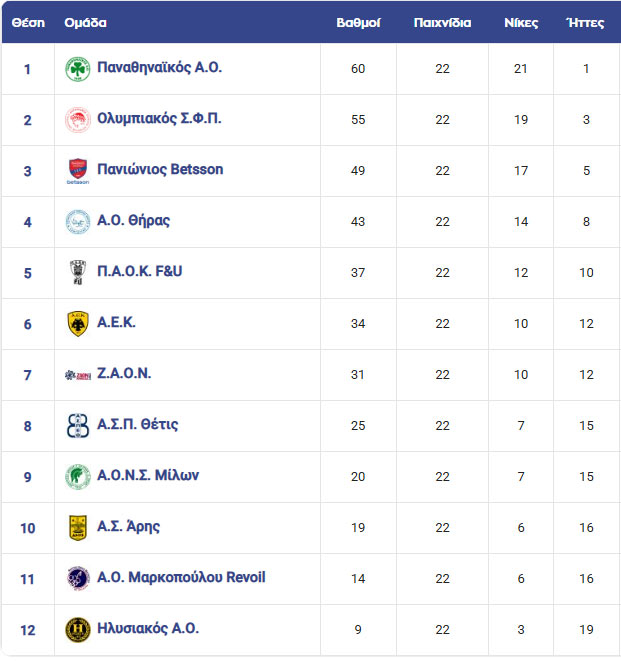This screenshot has width=621, height=661.
Task: Open Ολυμπιακός Σ.Φ.Π. team name link
Action: pos(159,118)
